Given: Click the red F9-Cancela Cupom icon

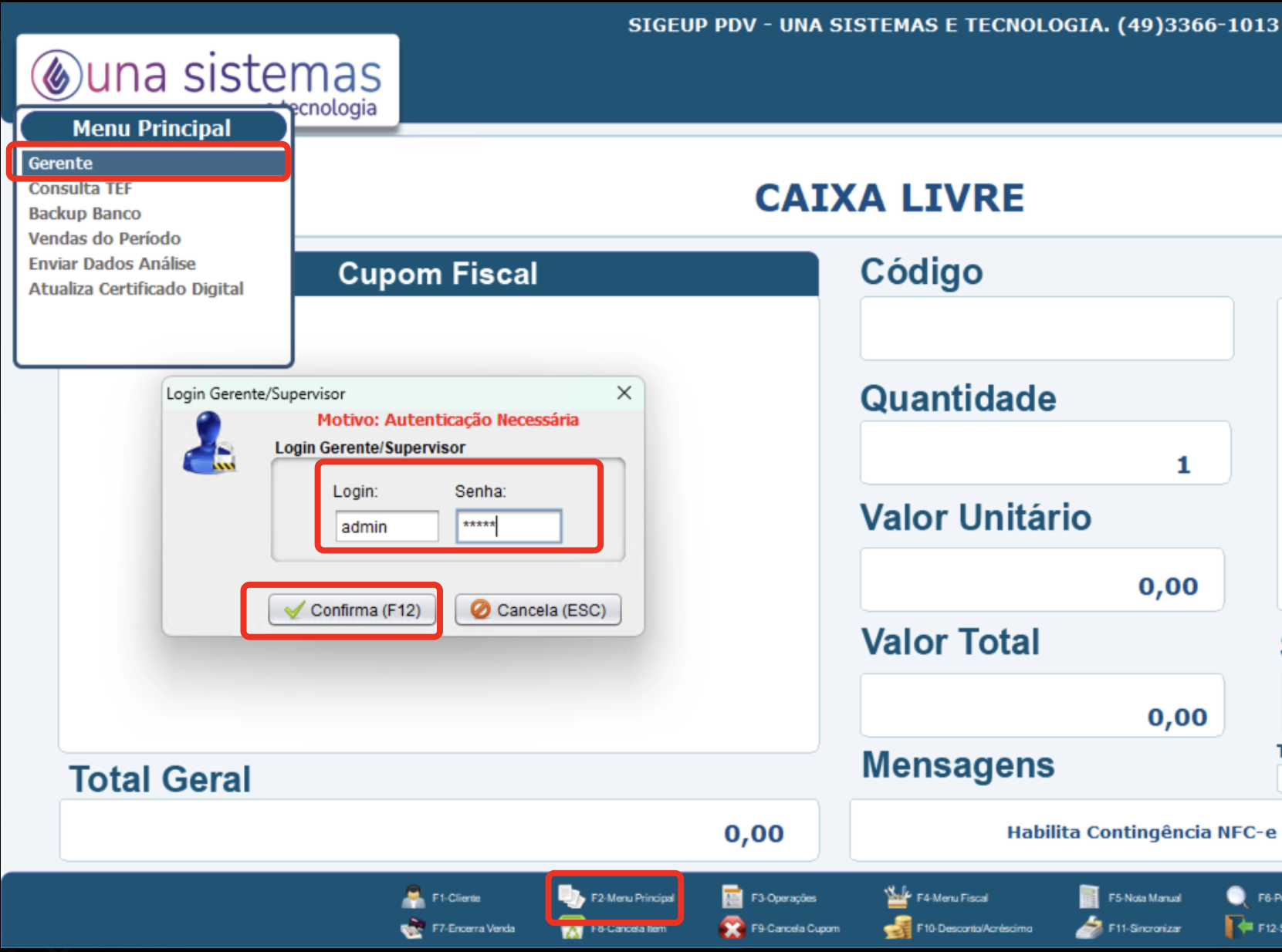Looking at the screenshot, I should [x=732, y=927].
